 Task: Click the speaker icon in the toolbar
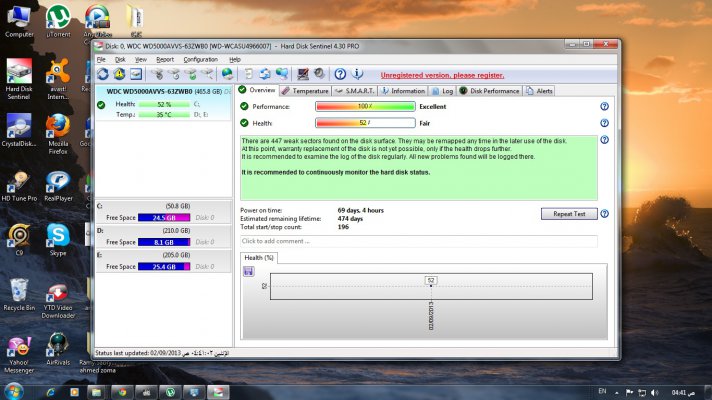tap(320, 74)
